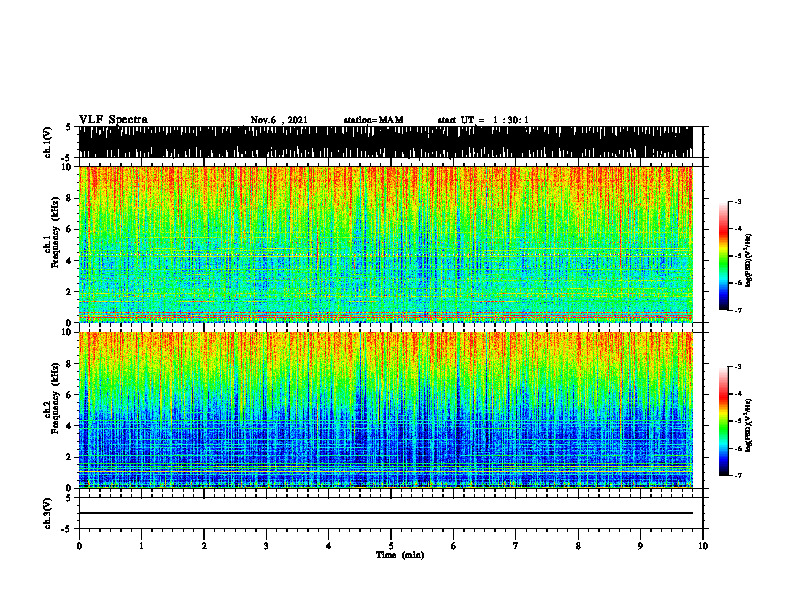Click the "-5" tick on ch.1(V) axis
Viewport: 792px width, 612px height.
point(67,158)
